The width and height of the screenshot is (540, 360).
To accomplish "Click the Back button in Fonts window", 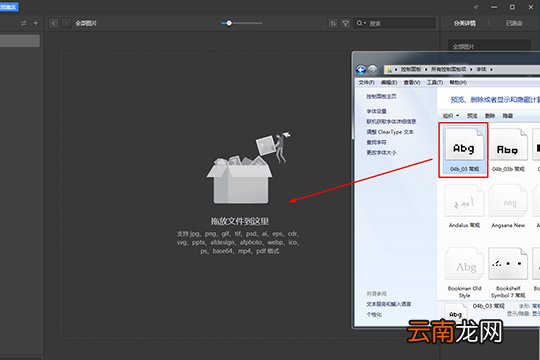I will (361, 70).
